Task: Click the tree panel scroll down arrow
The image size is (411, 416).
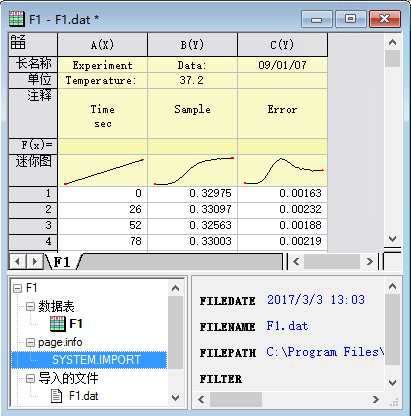Action: click(x=176, y=398)
